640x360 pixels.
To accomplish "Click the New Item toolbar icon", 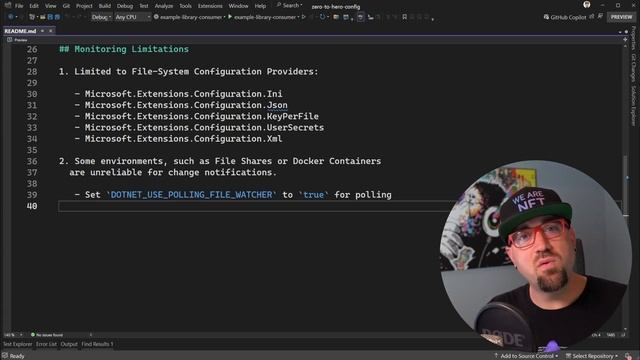I will coord(32,17).
